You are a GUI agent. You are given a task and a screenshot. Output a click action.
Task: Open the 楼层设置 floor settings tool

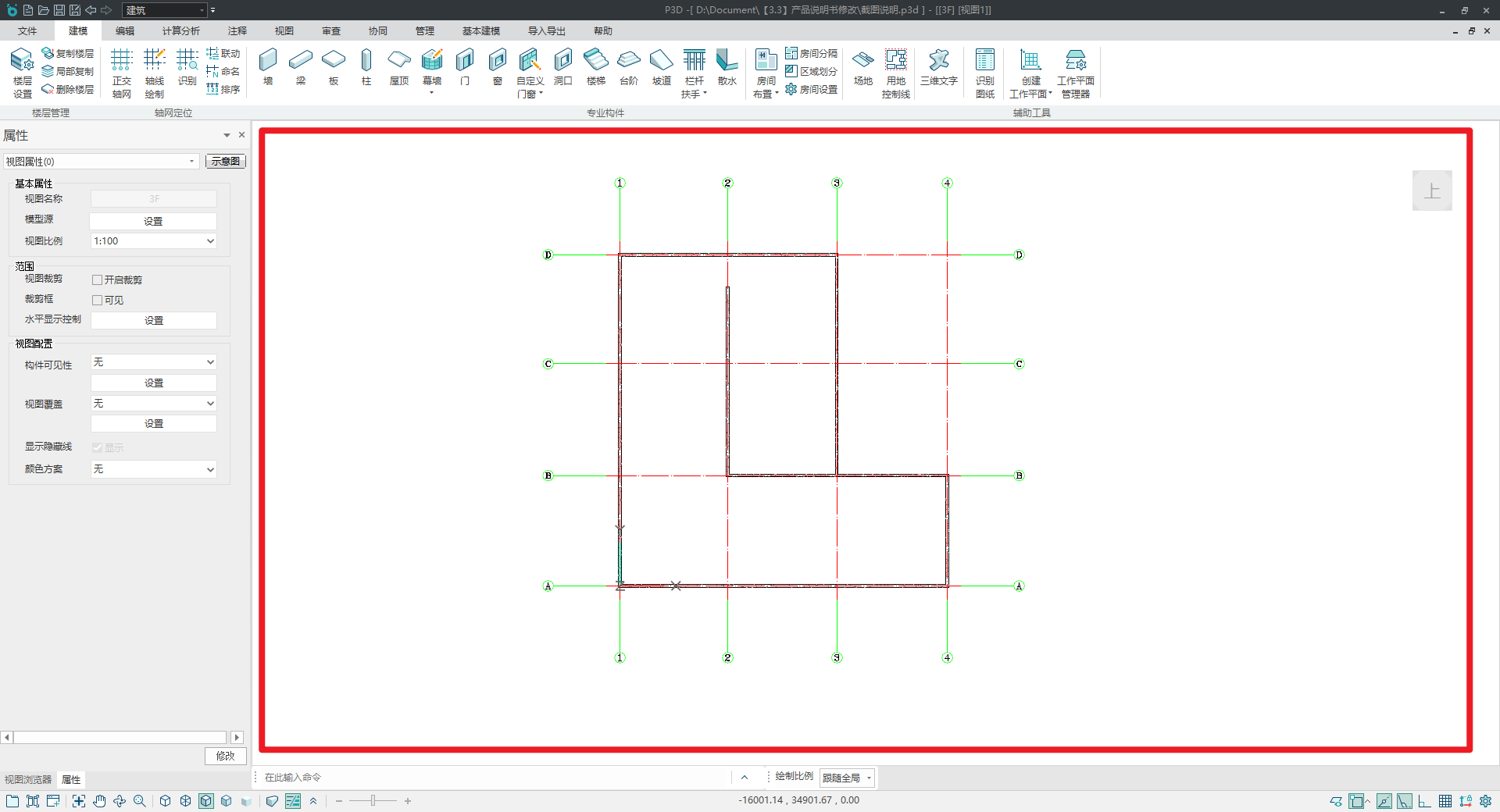(x=22, y=73)
